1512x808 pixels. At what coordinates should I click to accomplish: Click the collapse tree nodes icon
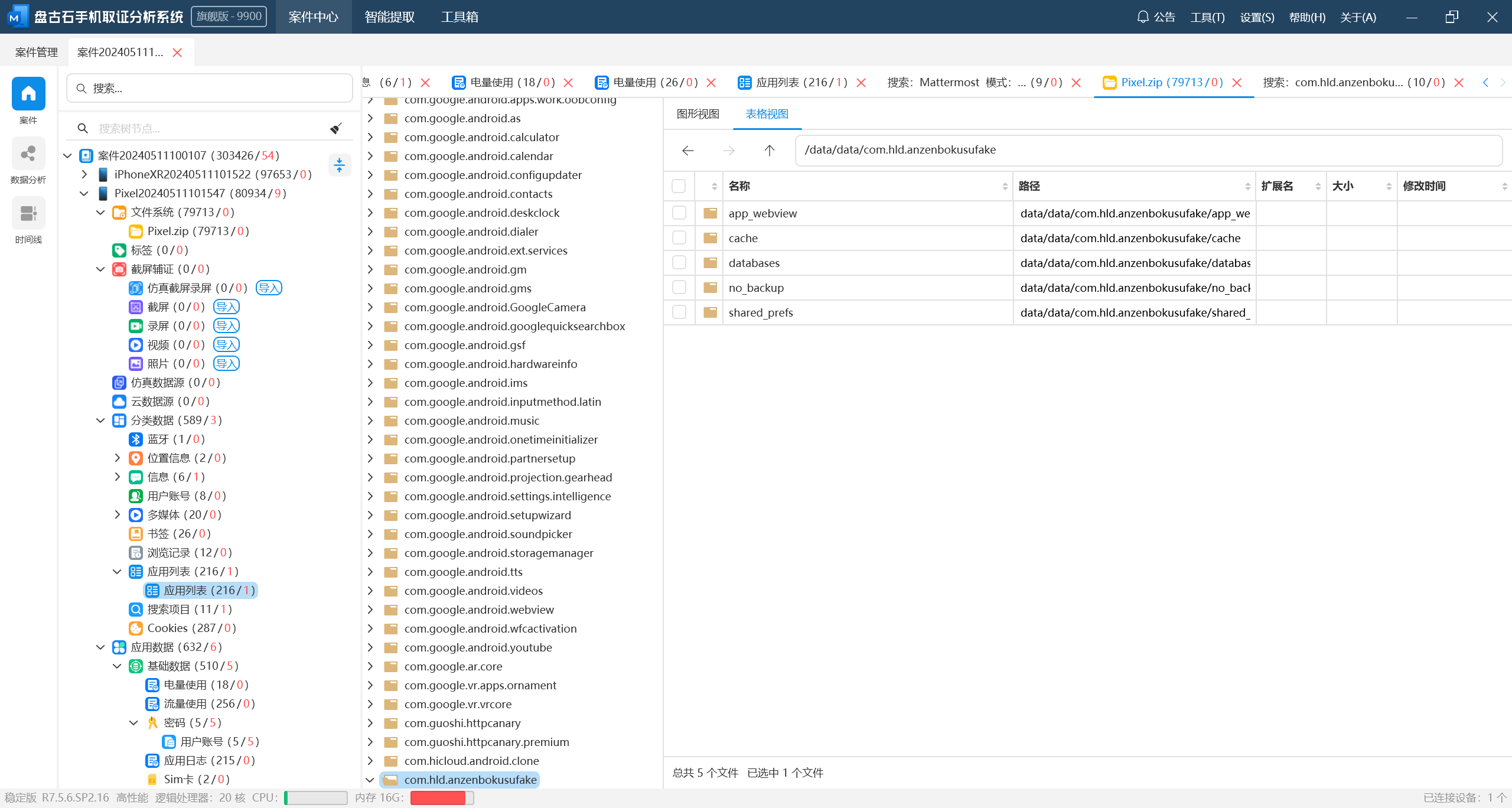pos(339,165)
